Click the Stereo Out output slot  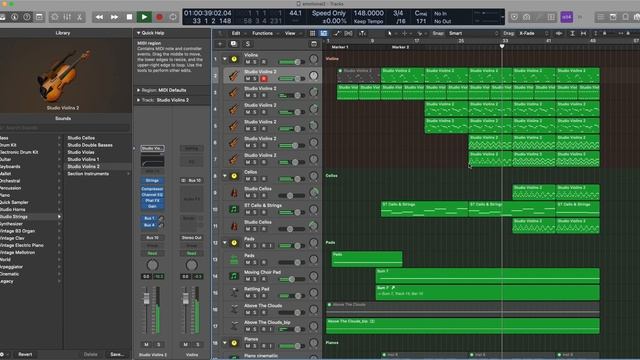tap(191, 238)
